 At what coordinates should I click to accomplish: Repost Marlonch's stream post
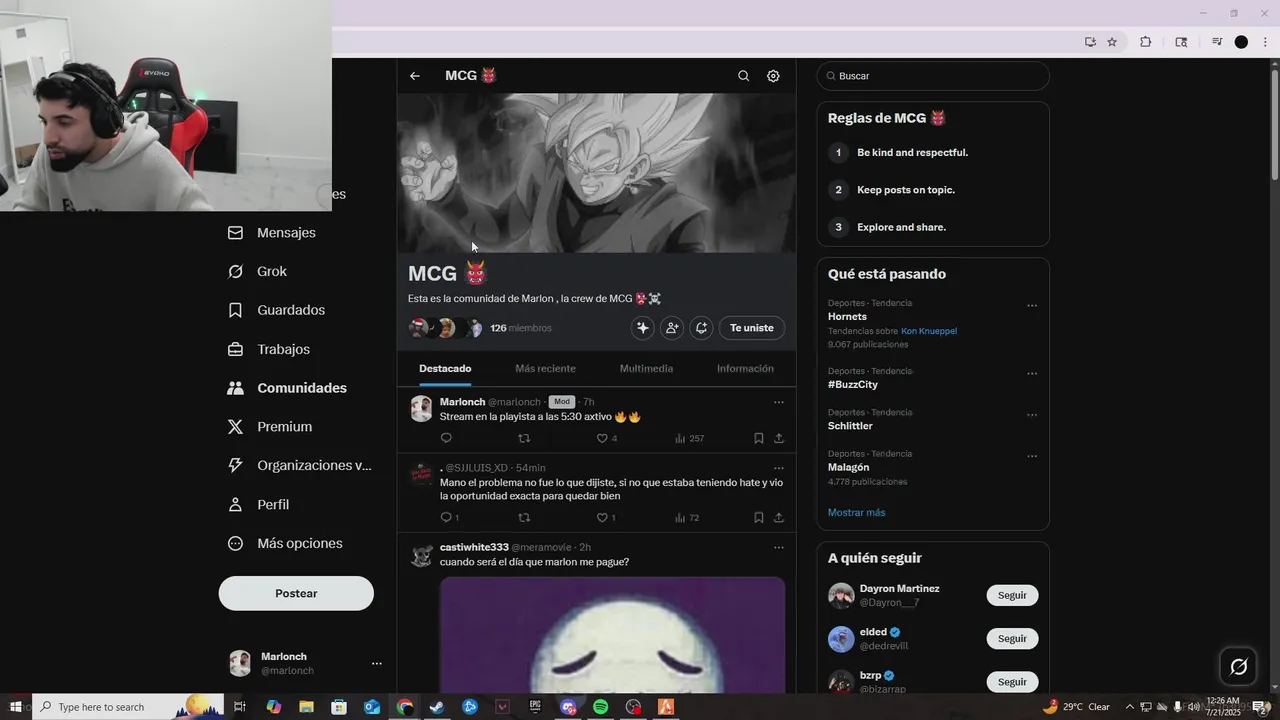[524, 438]
